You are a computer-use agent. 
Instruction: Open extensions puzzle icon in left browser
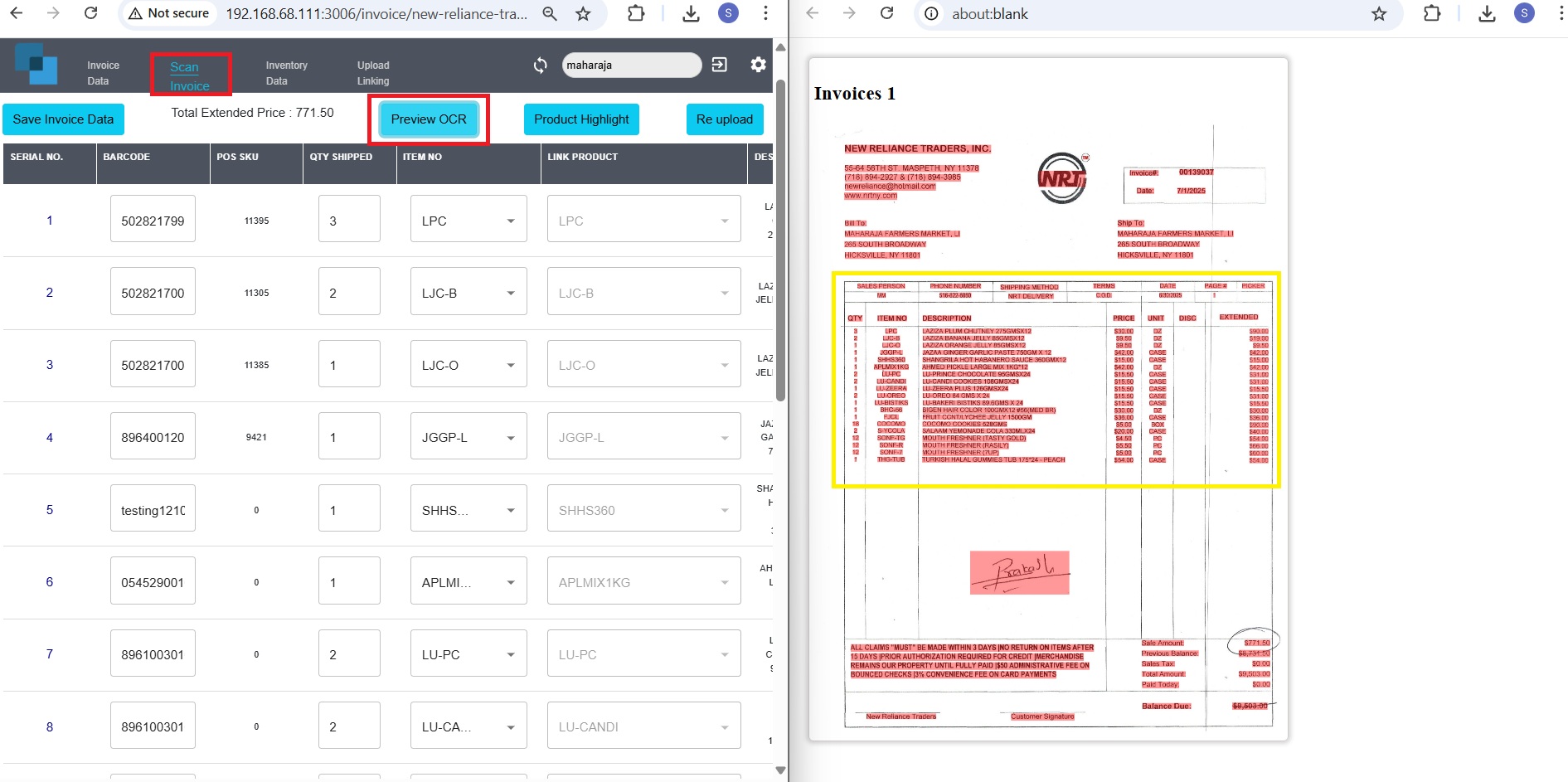(636, 13)
